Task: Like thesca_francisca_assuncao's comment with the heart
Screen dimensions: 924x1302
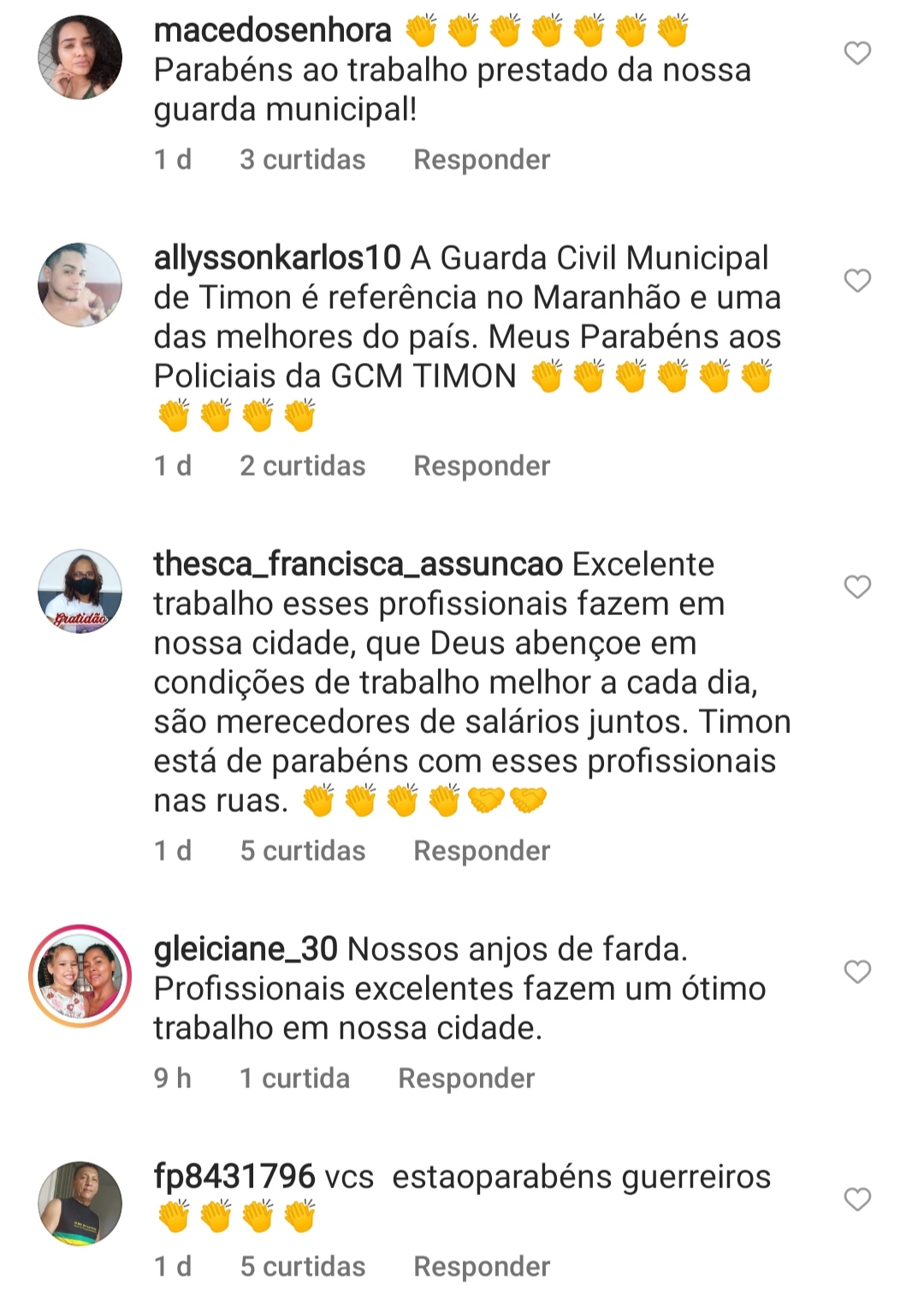Action: click(857, 587)
